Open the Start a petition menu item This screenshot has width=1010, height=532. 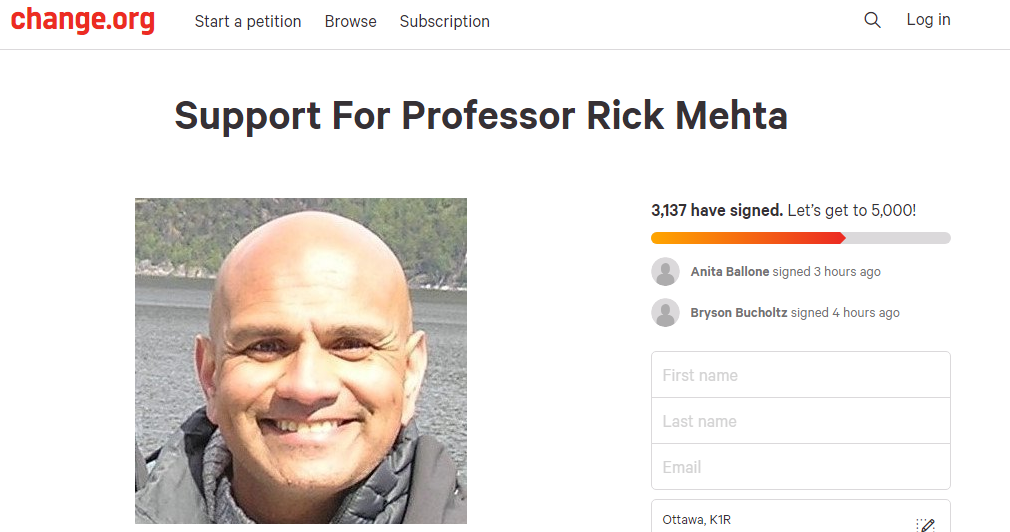pos(248,21)
